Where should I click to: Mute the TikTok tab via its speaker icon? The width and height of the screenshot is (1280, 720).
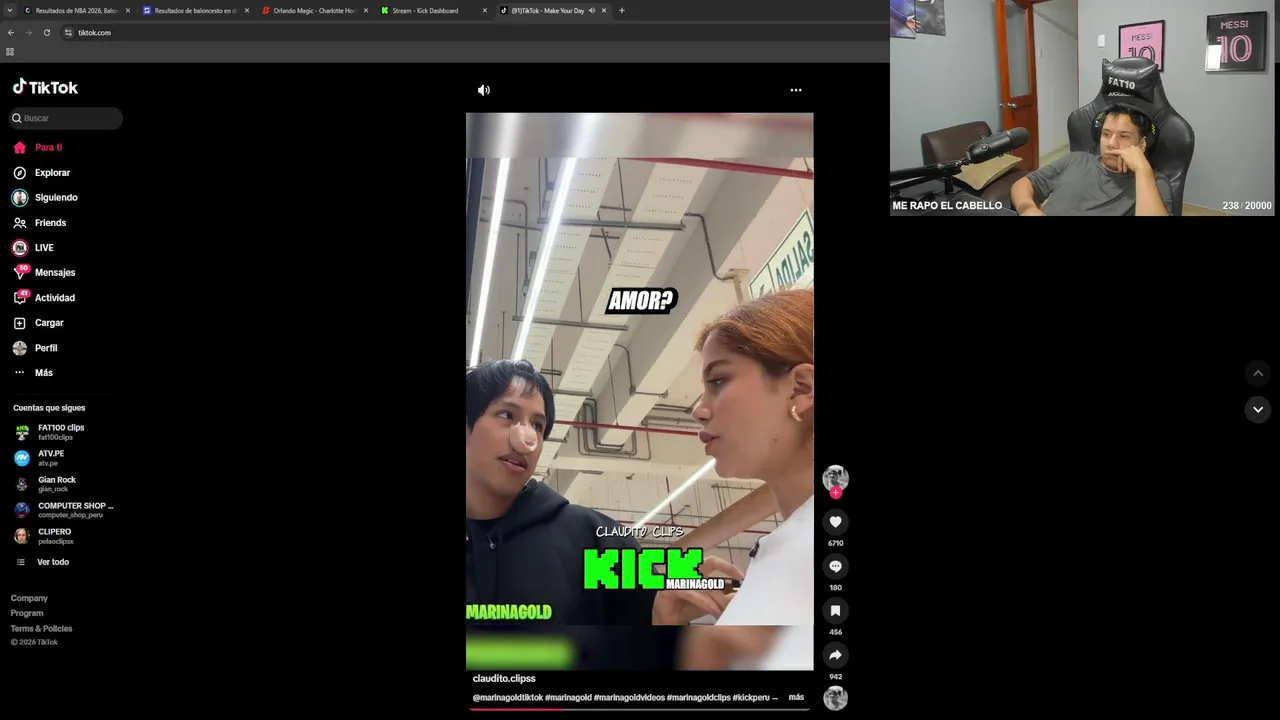tap(591, 11)
